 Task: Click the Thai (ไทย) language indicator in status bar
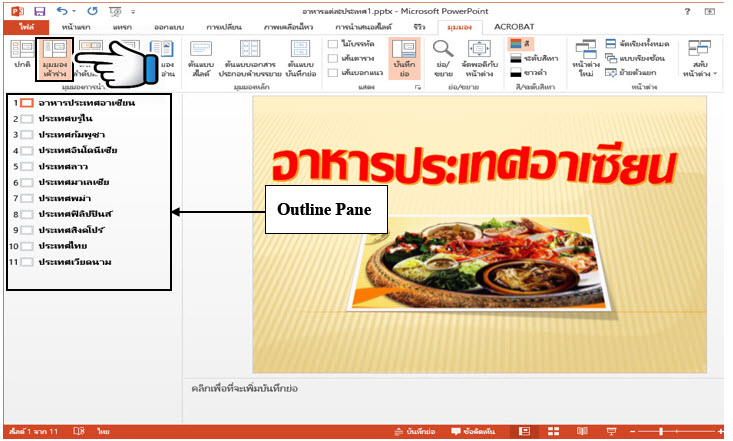103,431
